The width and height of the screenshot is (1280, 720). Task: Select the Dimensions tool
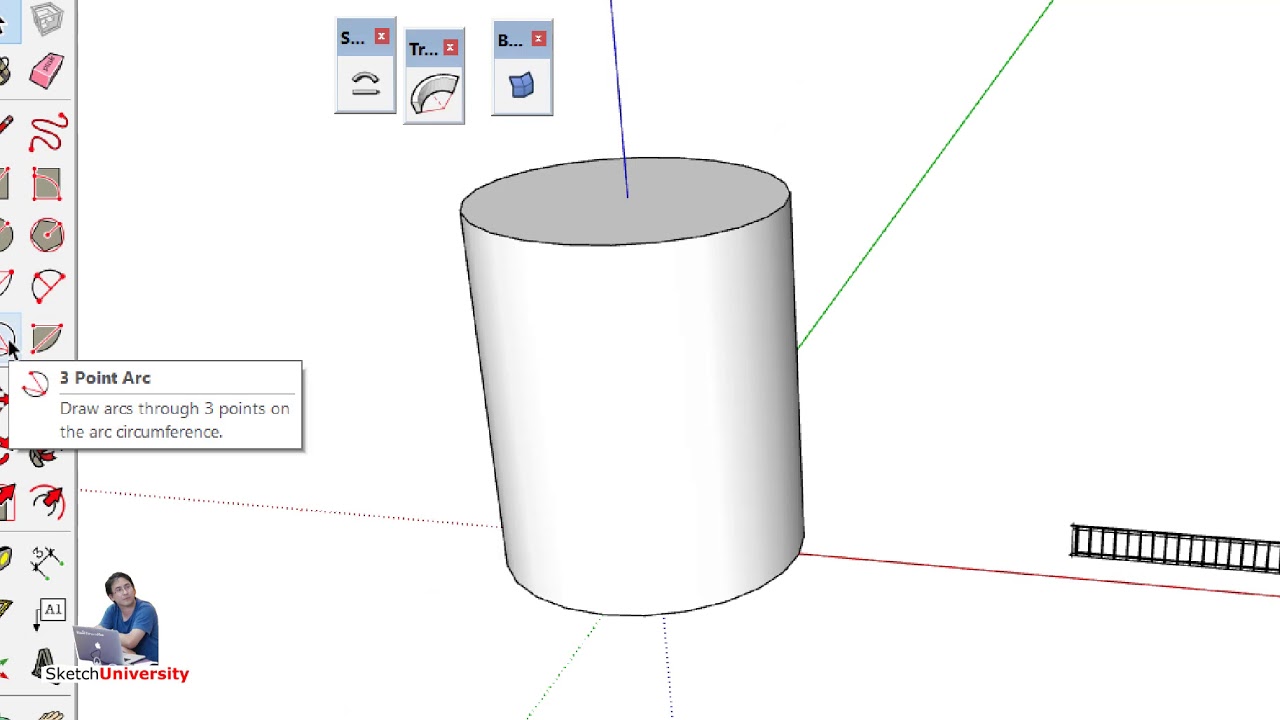click(x=47, y=563)
